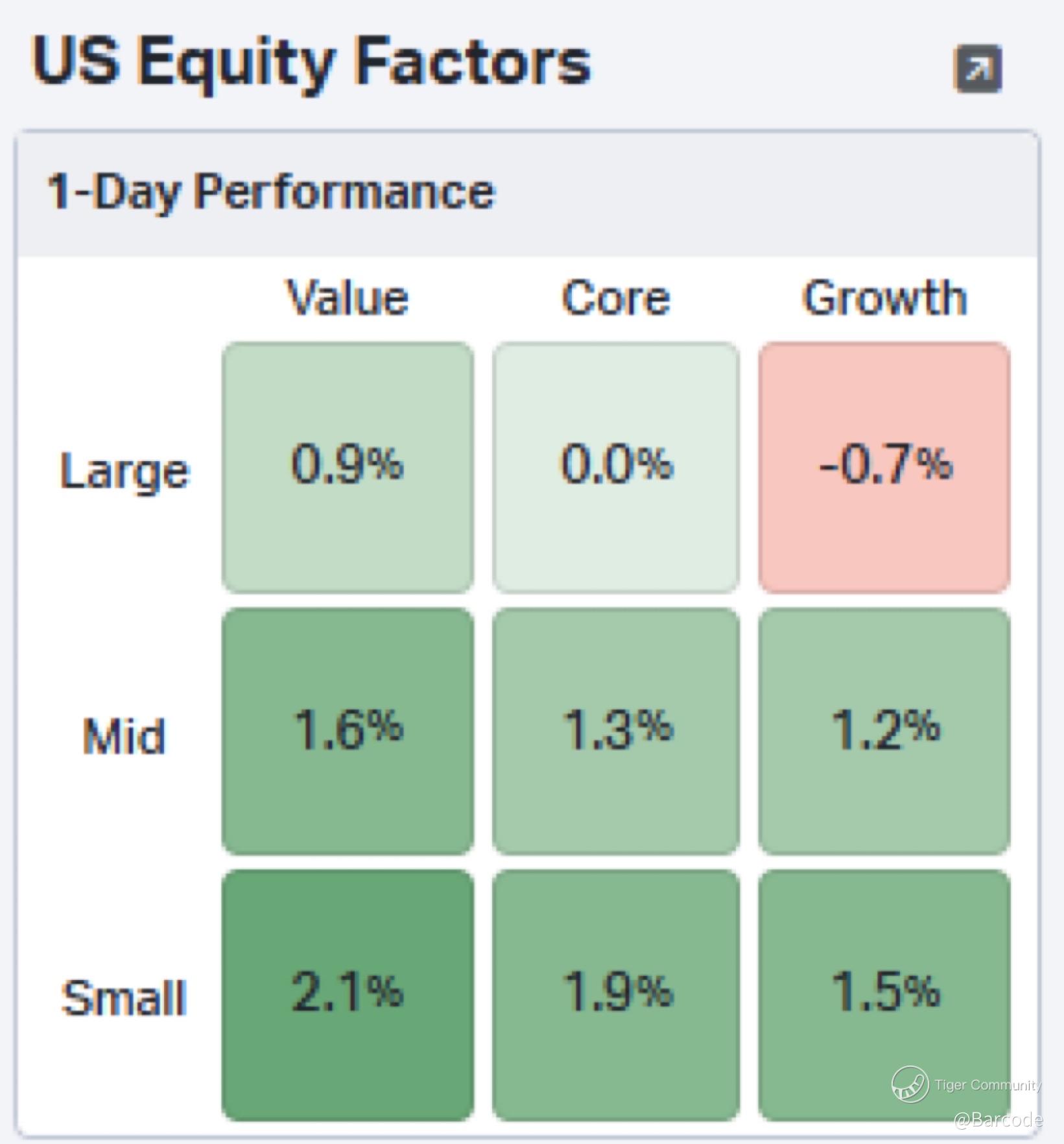The height and width of the screenshot is (1144, 1064).
Task: Click the Small Value 2.1% cell
Action: [348, 994]
